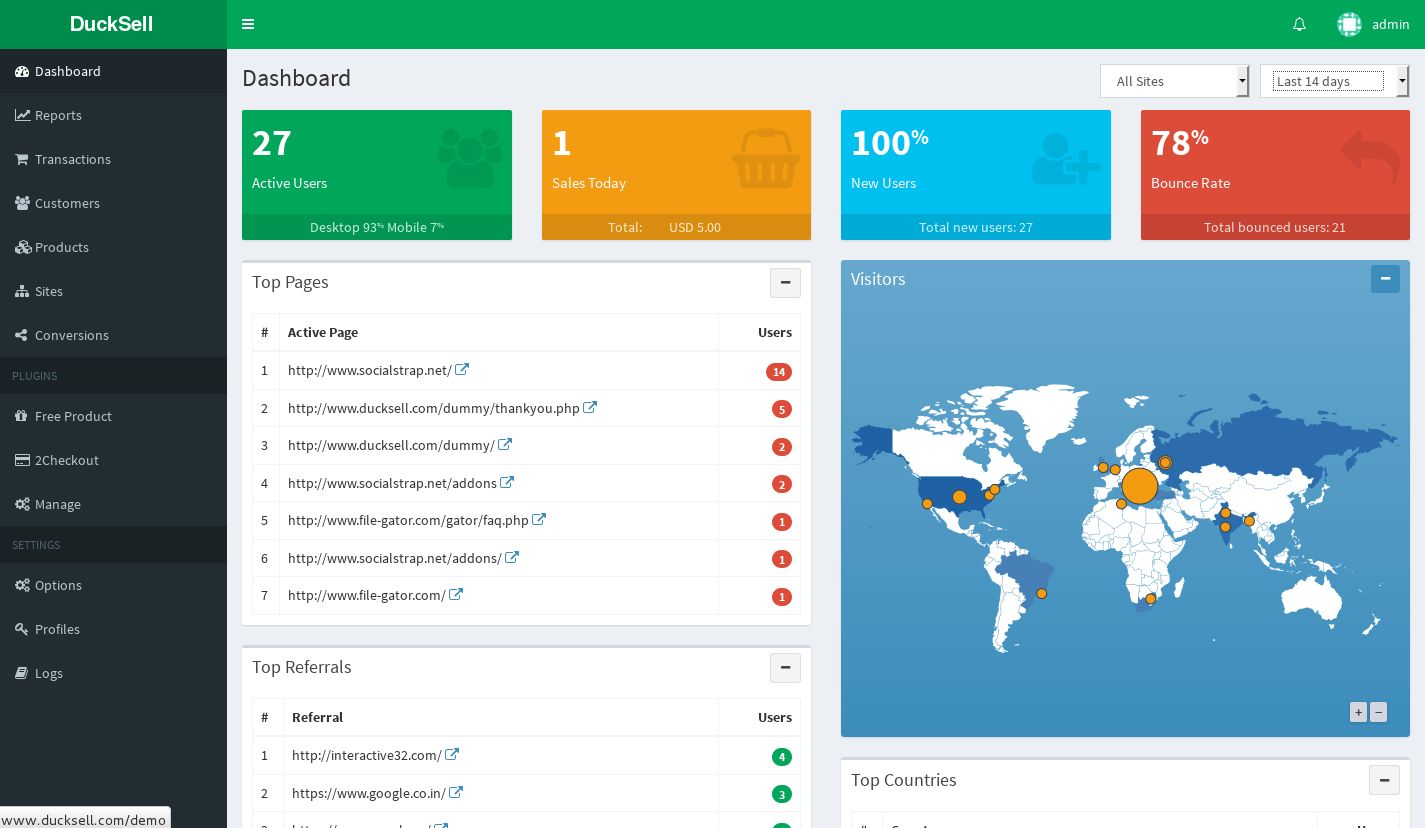Screen dimensions: 1425x828
Task: Open external link icon for file-gator faq.php
Action: 539,520
